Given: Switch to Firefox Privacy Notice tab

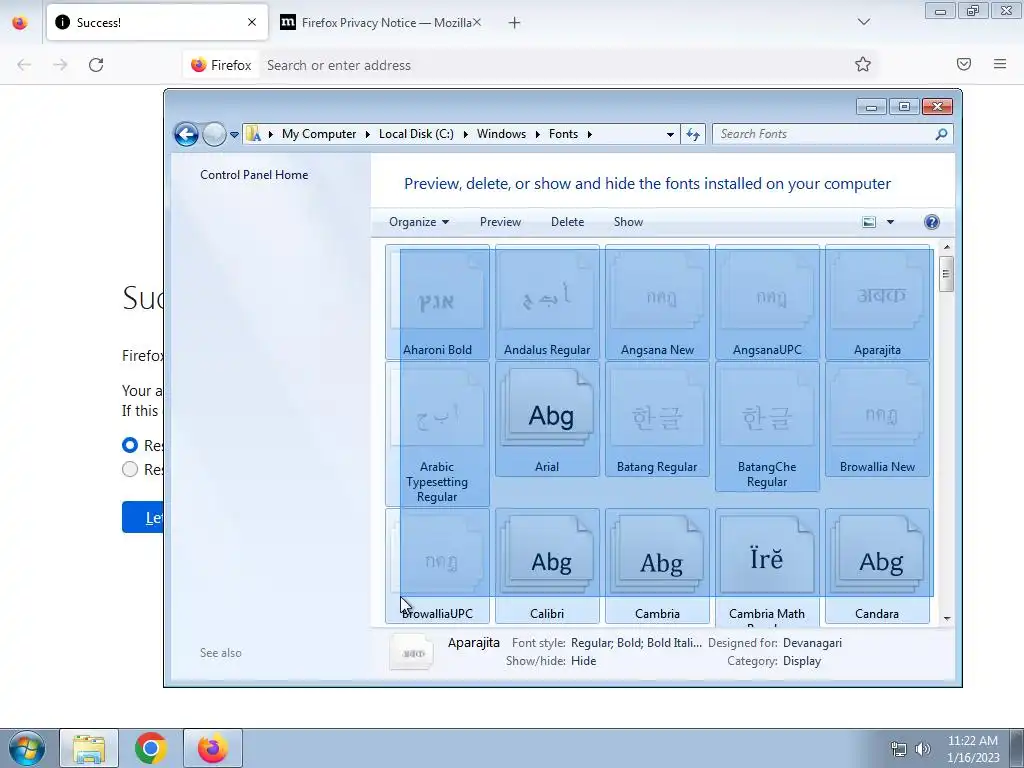Looking at the screenshot, I should [x=381, y=22].
